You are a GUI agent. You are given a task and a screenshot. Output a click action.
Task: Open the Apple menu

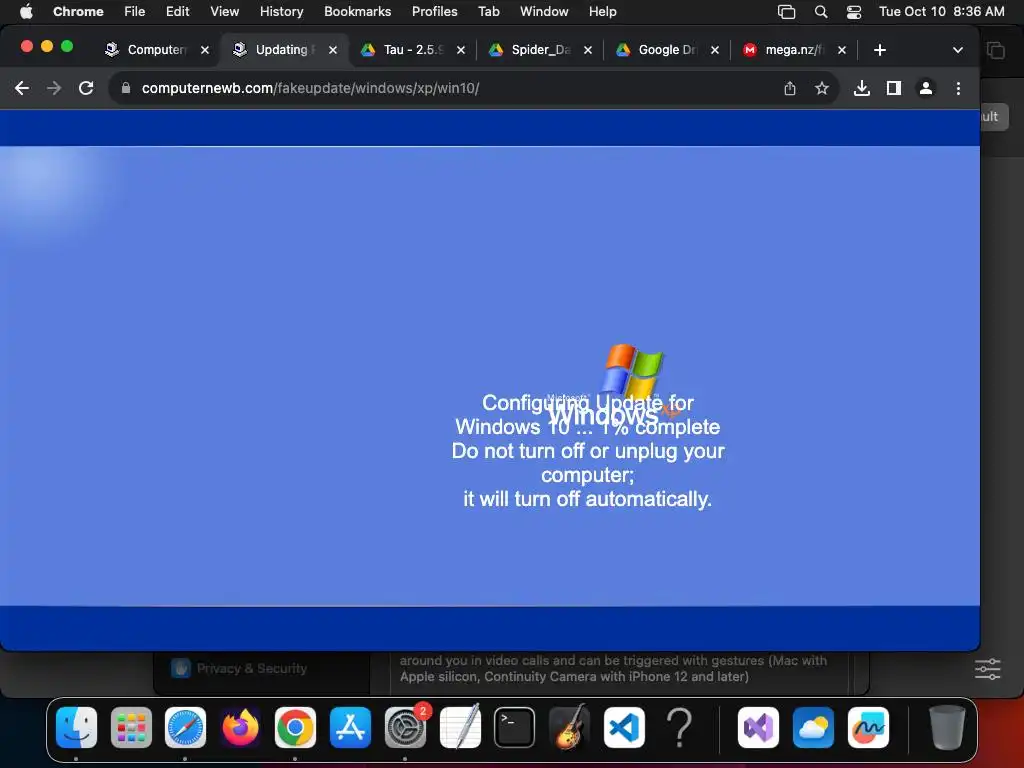[26, 12]
